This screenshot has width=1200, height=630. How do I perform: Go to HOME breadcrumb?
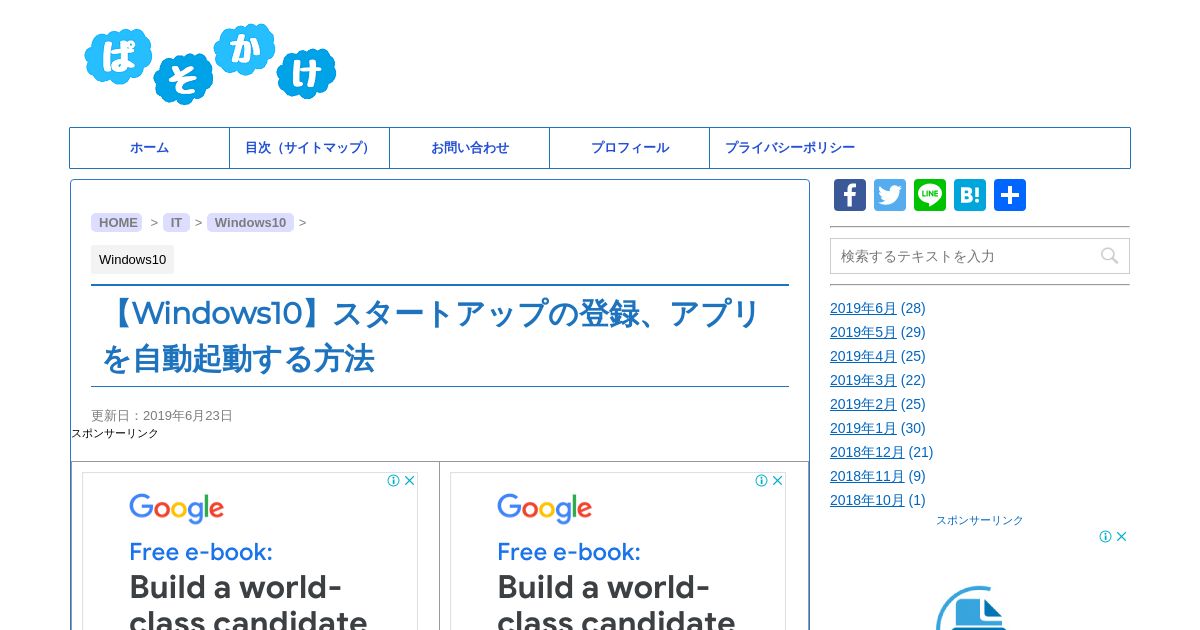117,223
